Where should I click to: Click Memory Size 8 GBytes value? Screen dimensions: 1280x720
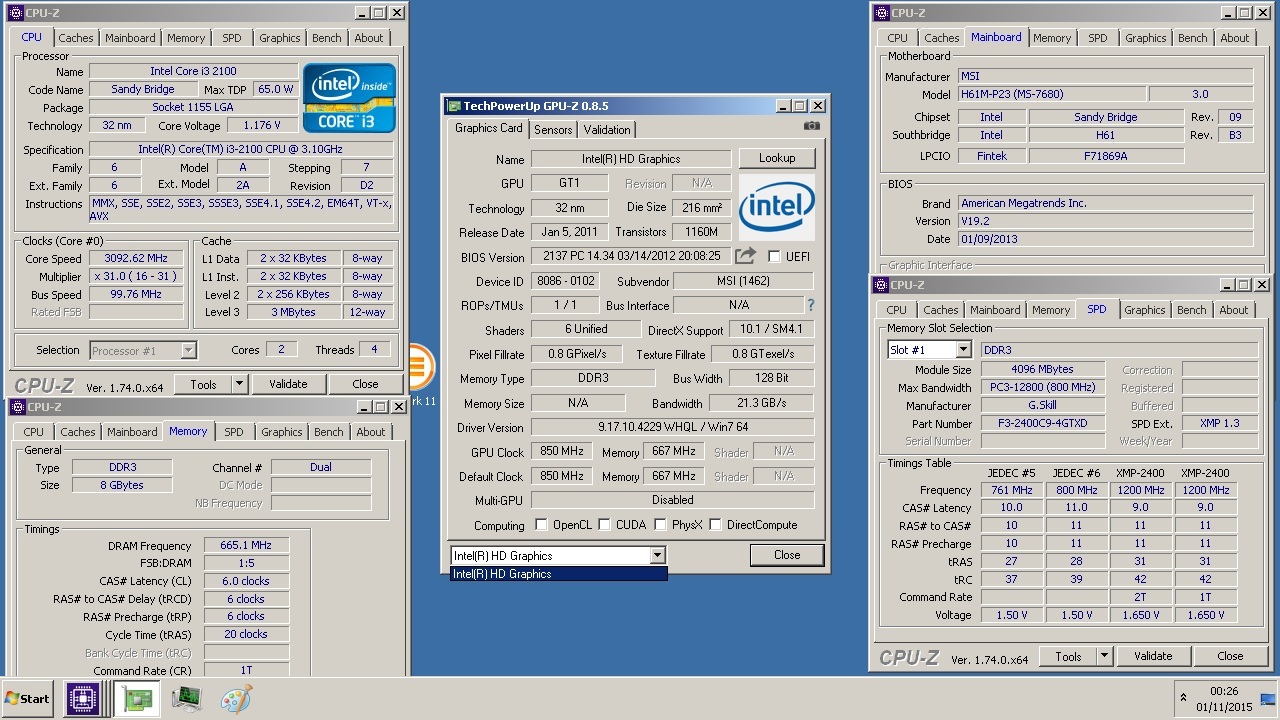(x=122, y=485)
